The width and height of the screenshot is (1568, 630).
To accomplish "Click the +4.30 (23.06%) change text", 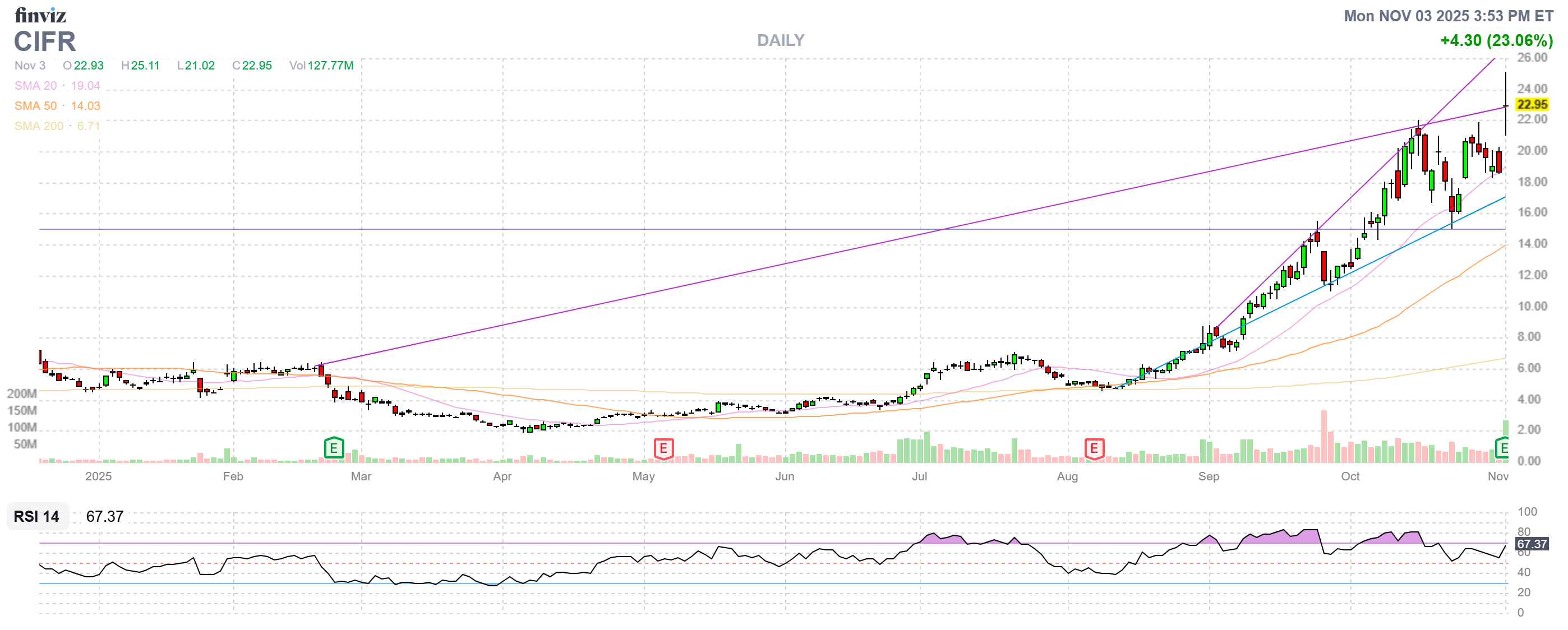I will tap(1496, 40).
